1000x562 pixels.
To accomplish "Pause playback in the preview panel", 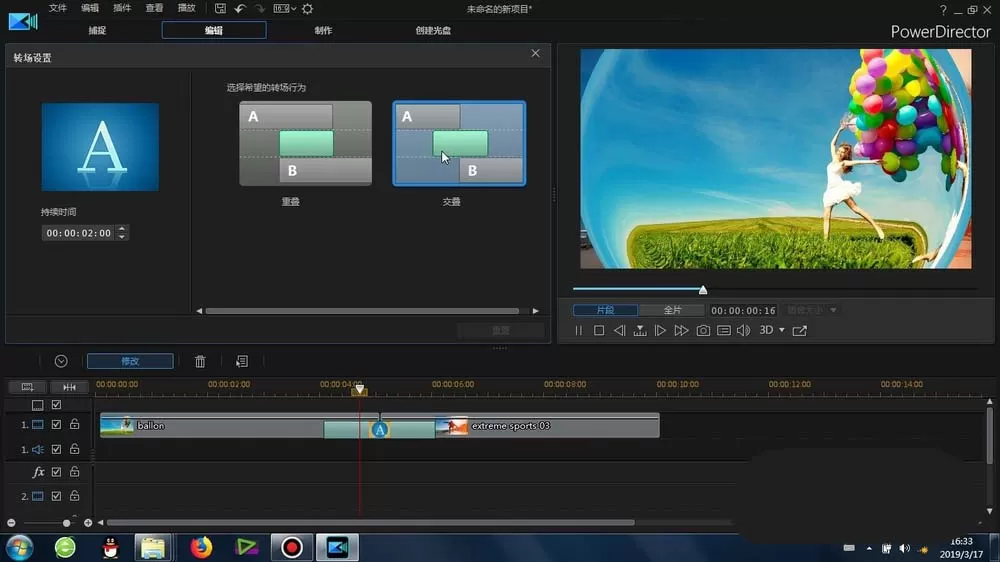I will pos(578,330).
